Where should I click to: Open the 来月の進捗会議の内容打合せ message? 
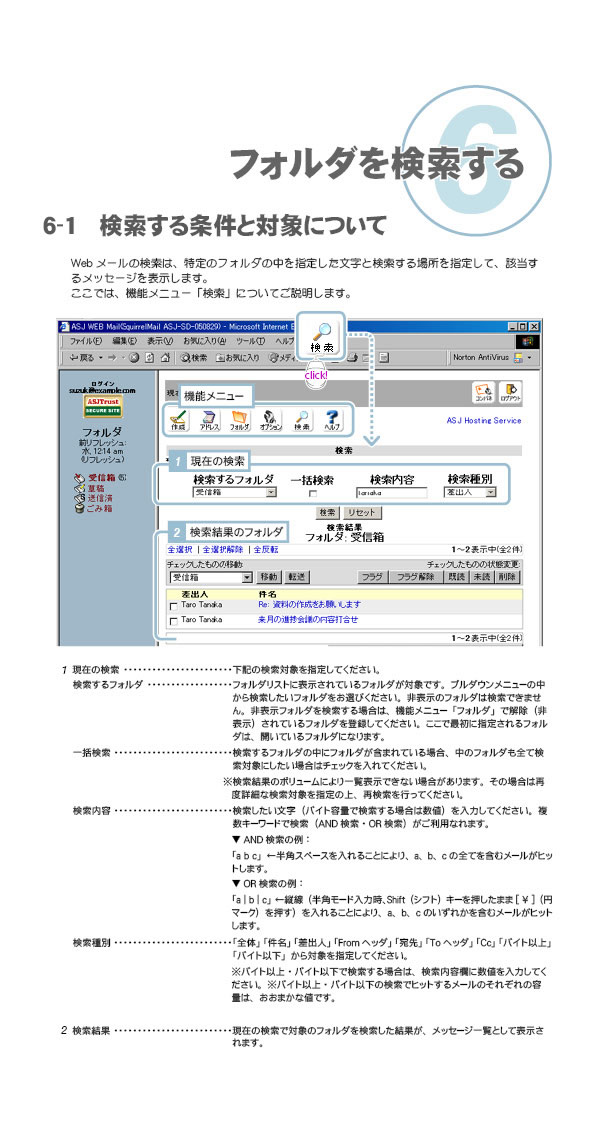[x=308, y=619]
